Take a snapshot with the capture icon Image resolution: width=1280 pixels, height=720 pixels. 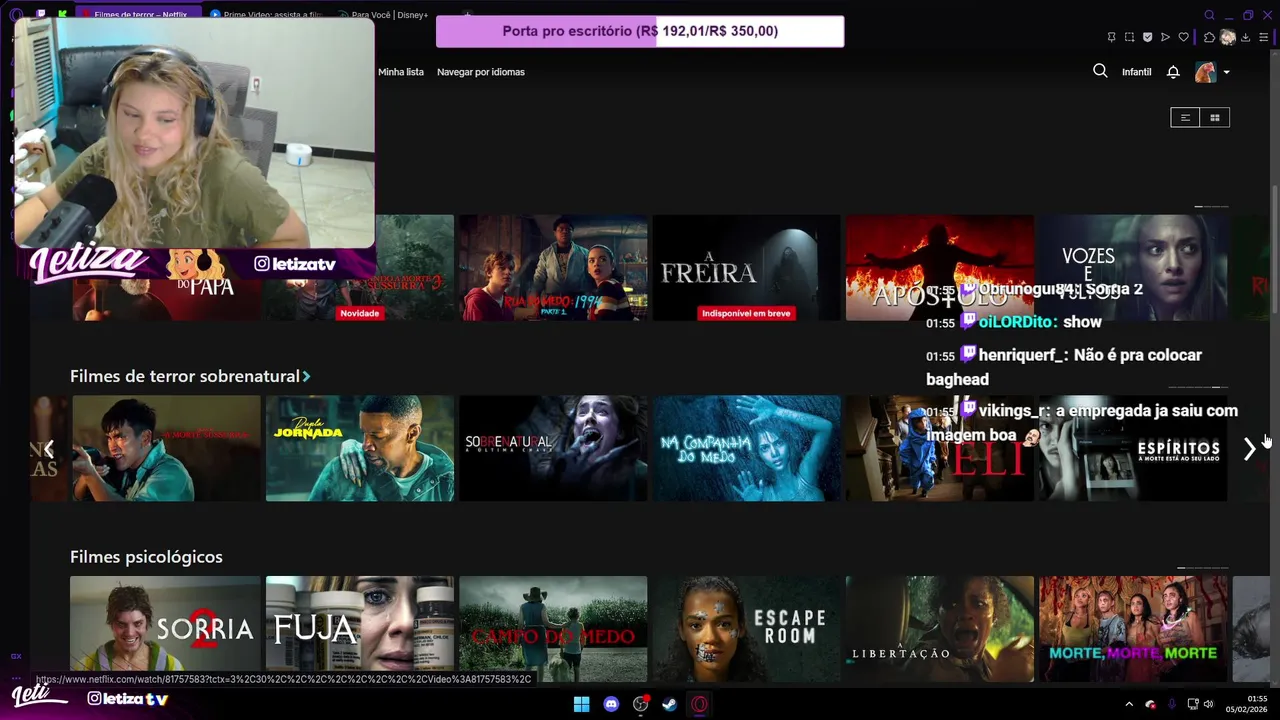[x=1129, y=37]
